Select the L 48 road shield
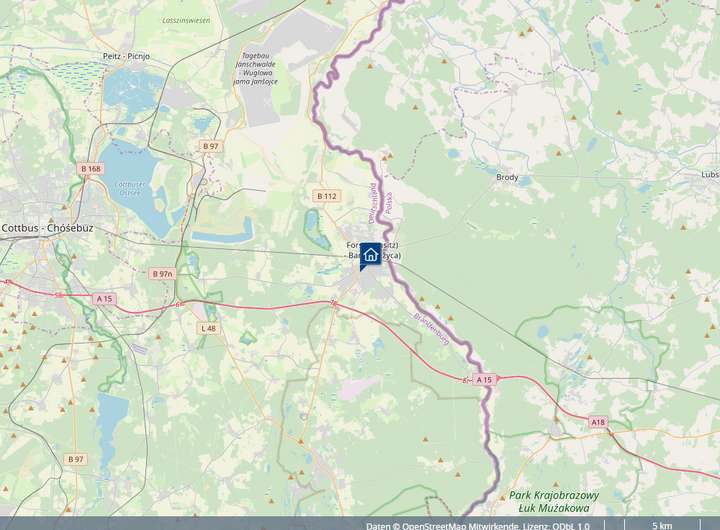Image resolution: width=720 pixels, height=530 pixels. coord(208,328)
